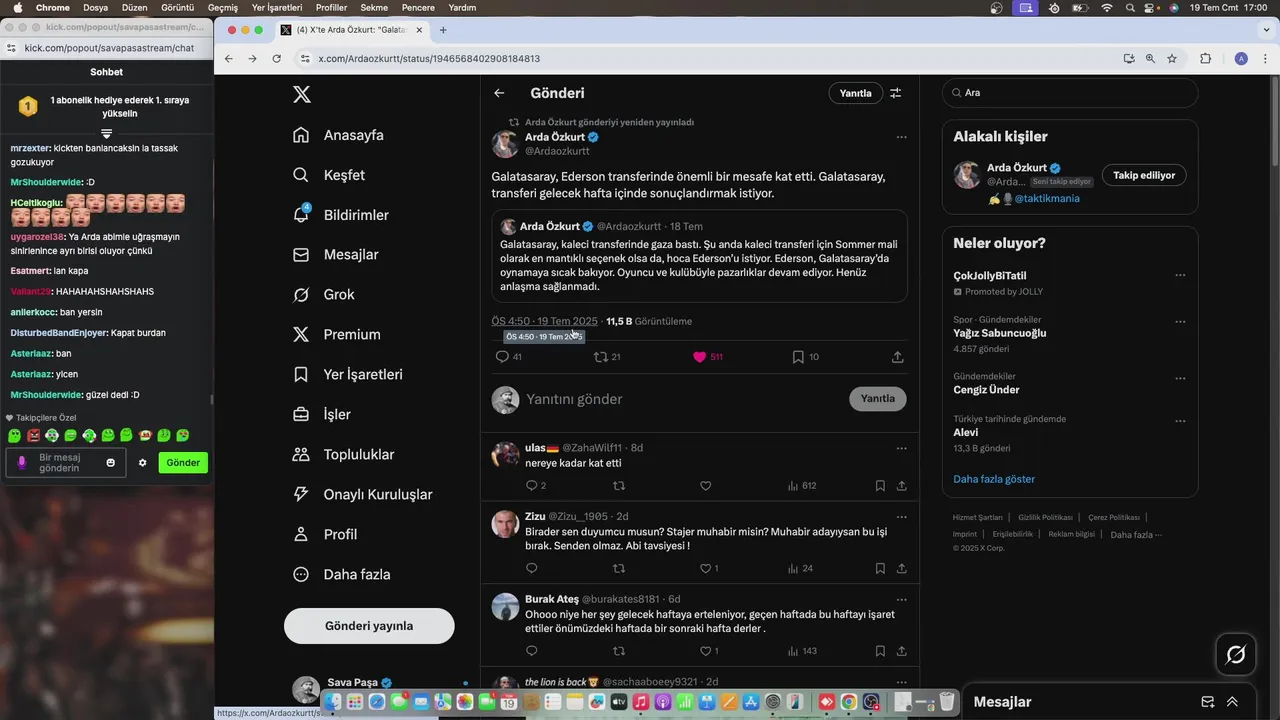
Task: Repost icon on ulas comment
Action: pyautogui.click(x=619, y=486)
